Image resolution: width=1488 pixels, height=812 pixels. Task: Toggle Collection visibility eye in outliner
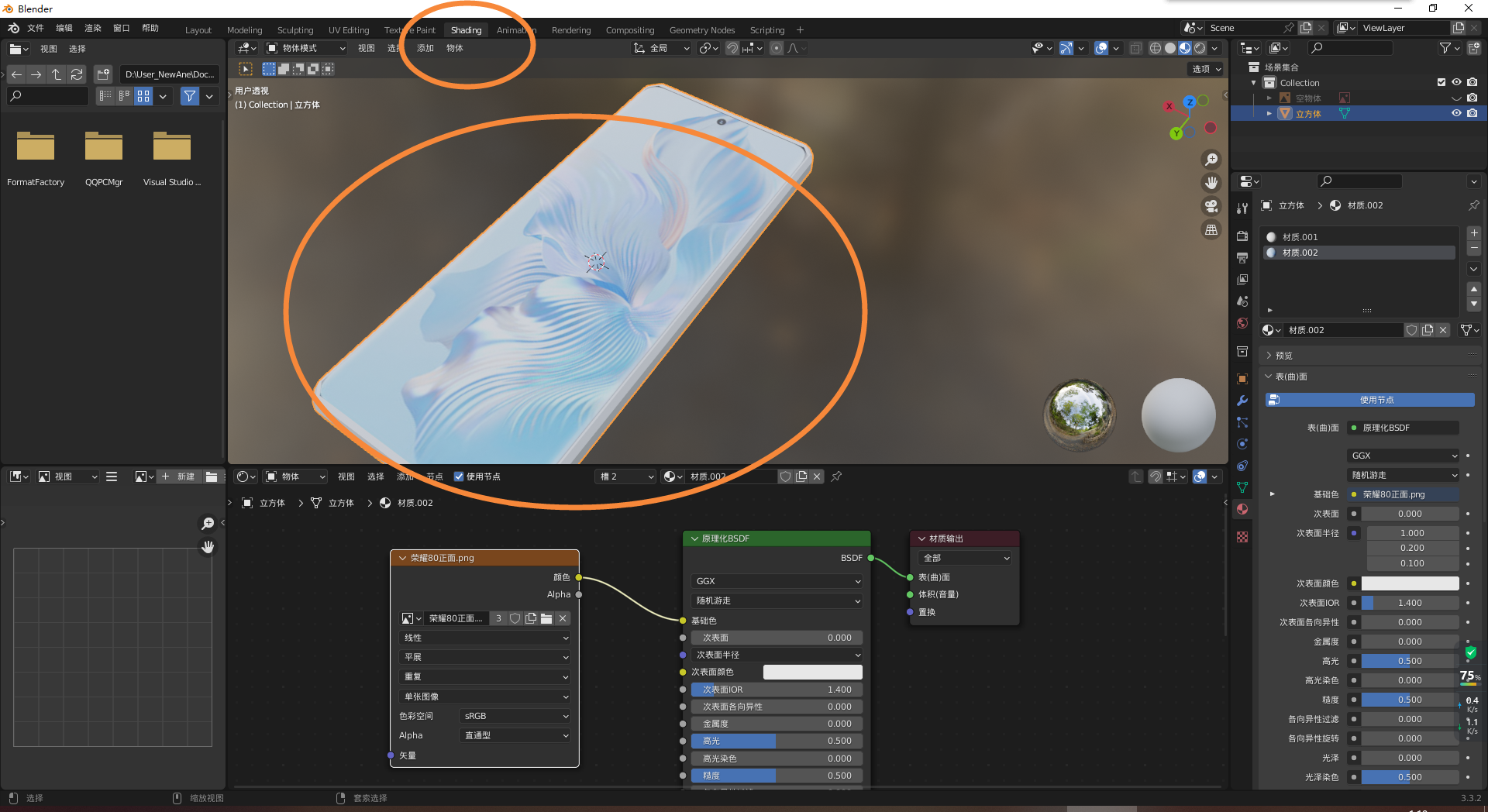coord(1457,83)
